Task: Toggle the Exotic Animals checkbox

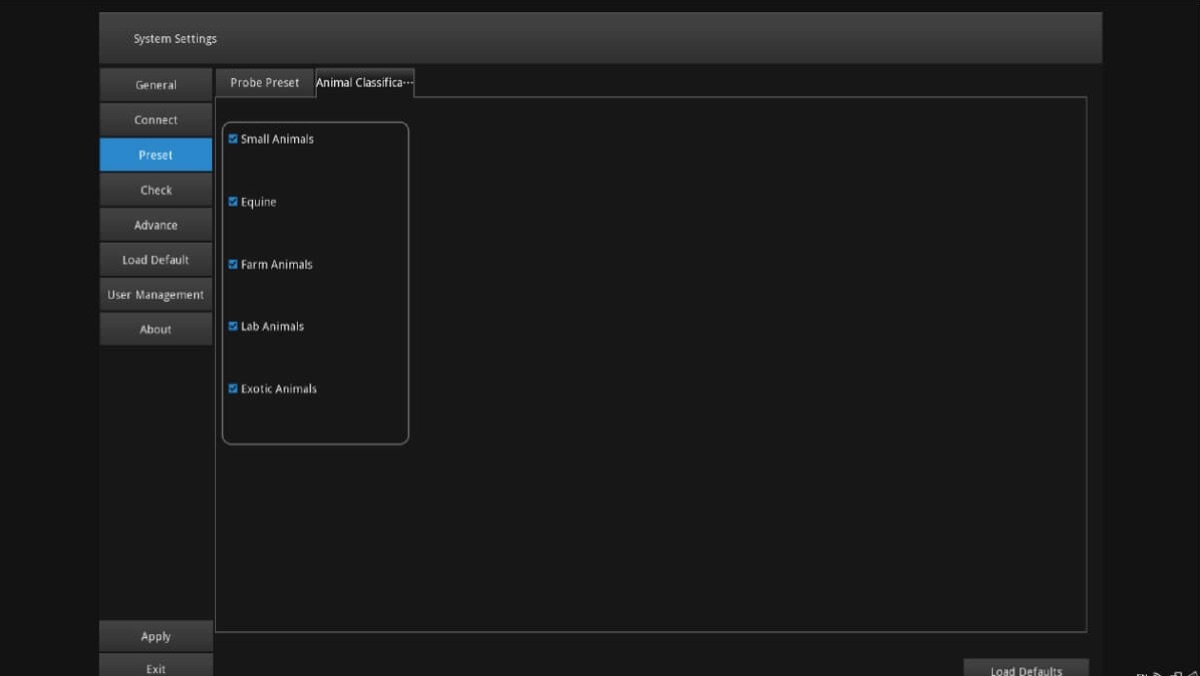Action: (233, 389)
